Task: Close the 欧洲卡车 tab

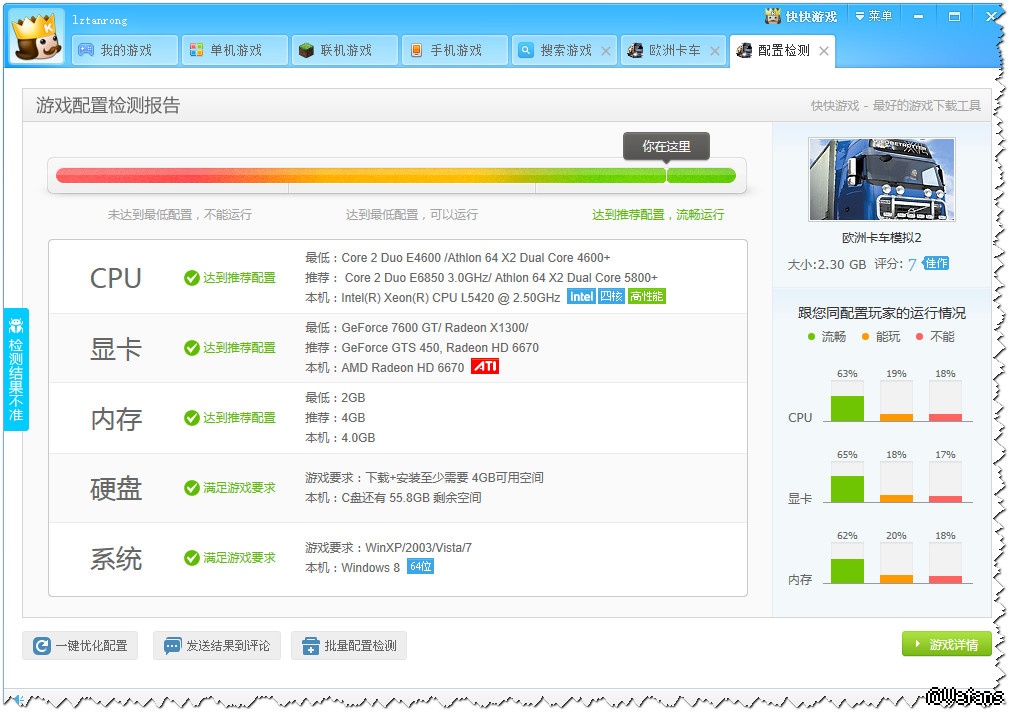Action: [715, 51]
